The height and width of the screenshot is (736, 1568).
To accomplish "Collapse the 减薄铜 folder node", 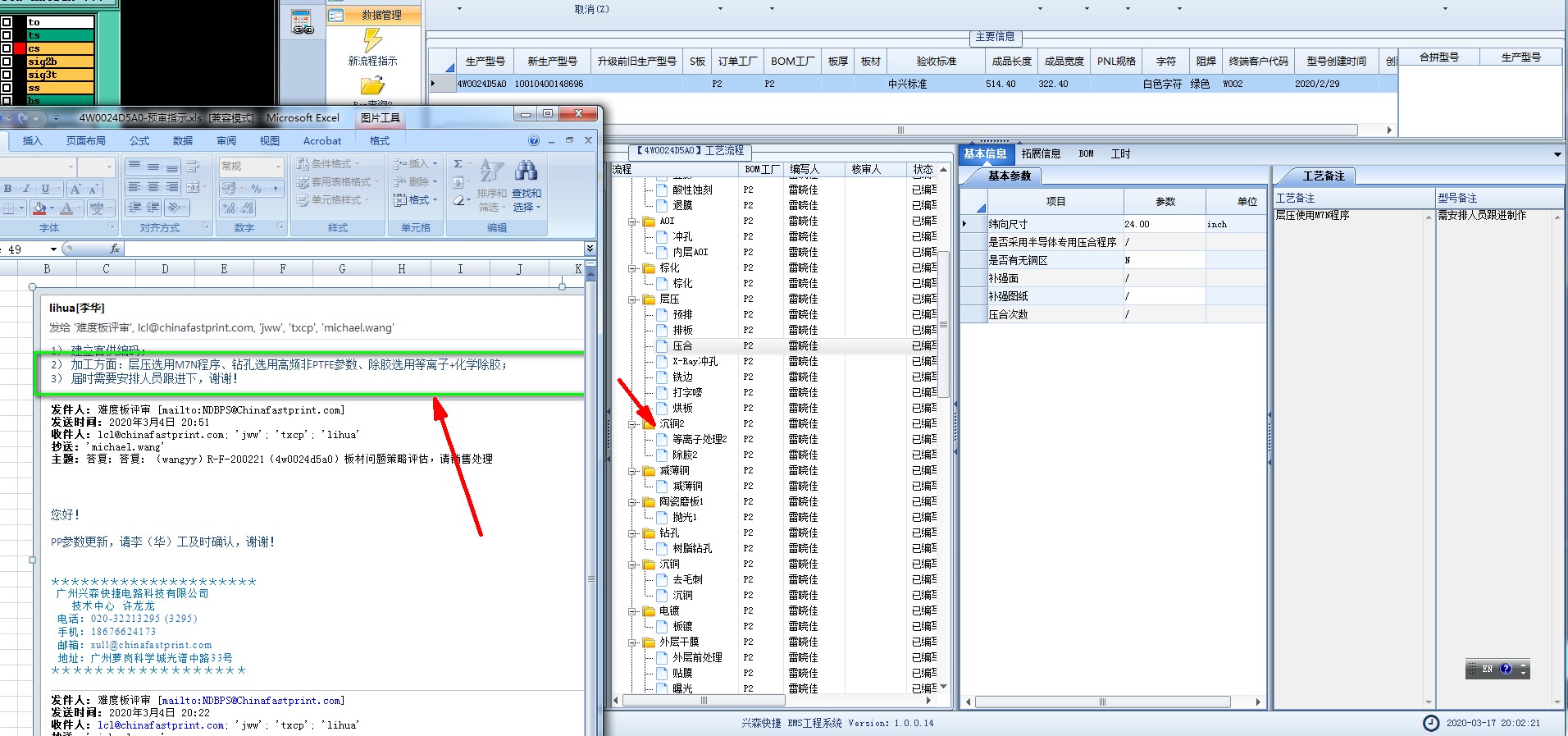I will (x=632, y=471).
